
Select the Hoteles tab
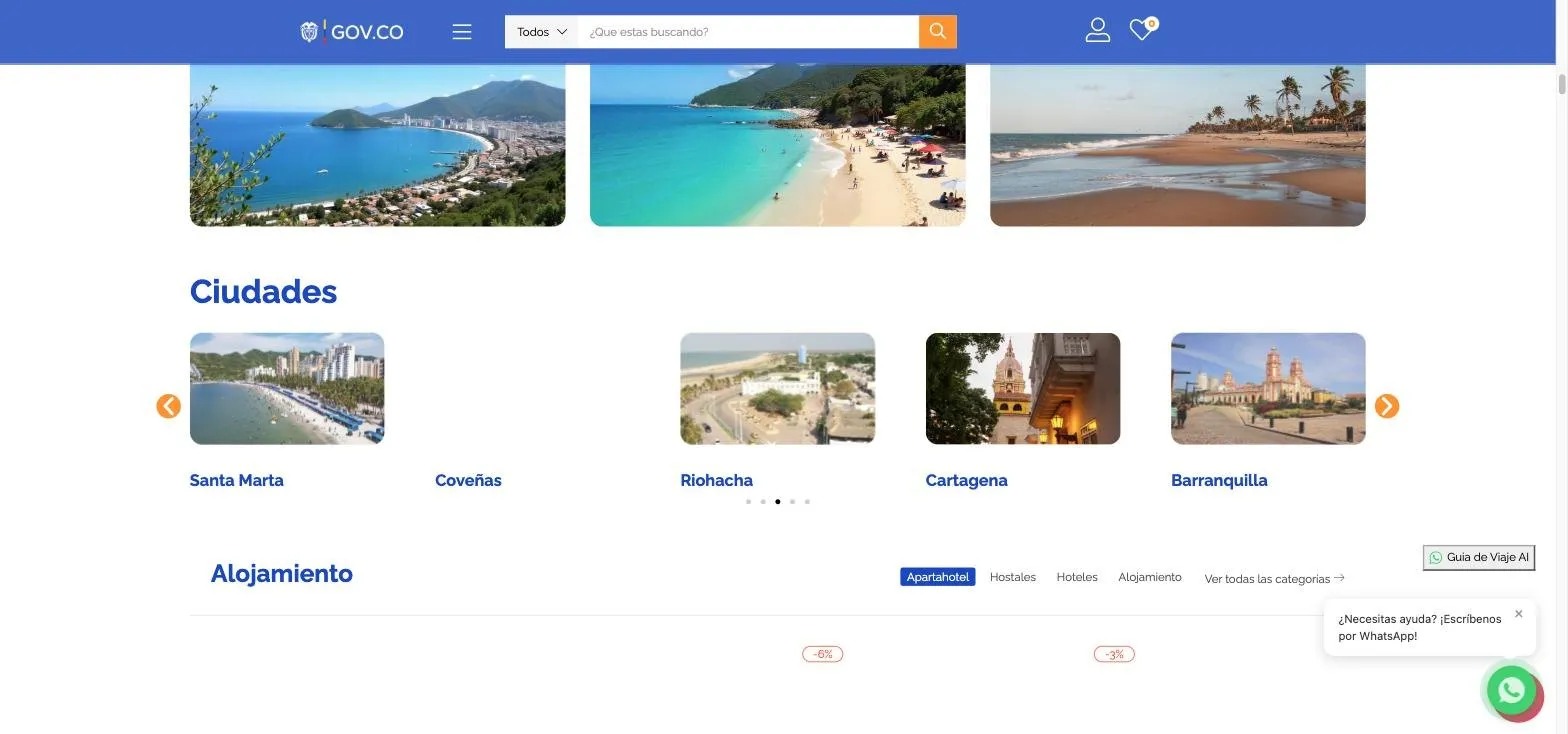pos(1077,577)
